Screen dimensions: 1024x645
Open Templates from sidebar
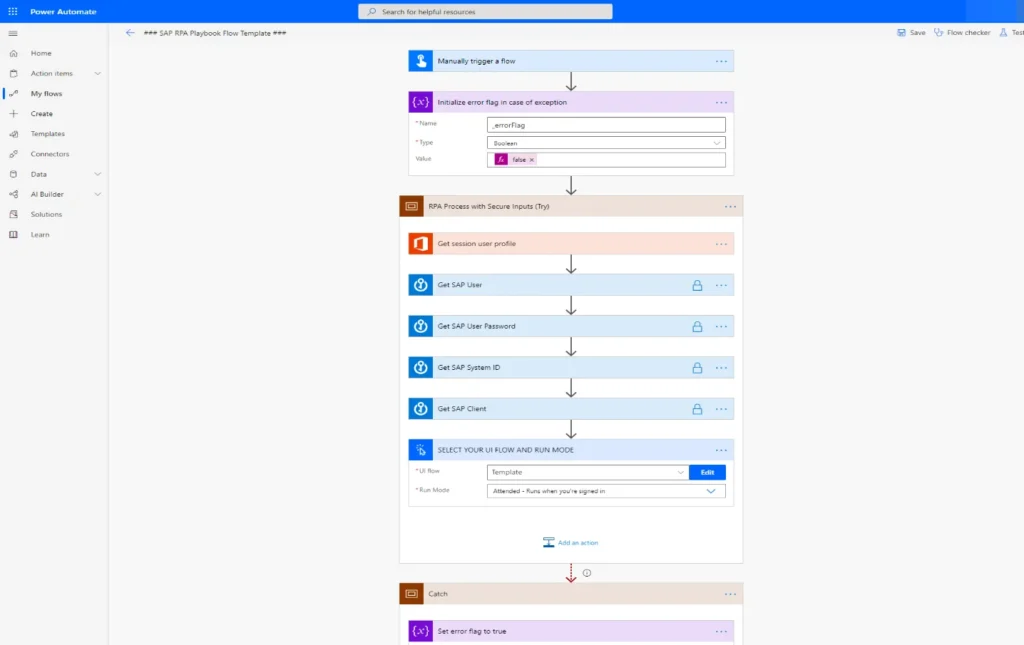coord(48,134)
